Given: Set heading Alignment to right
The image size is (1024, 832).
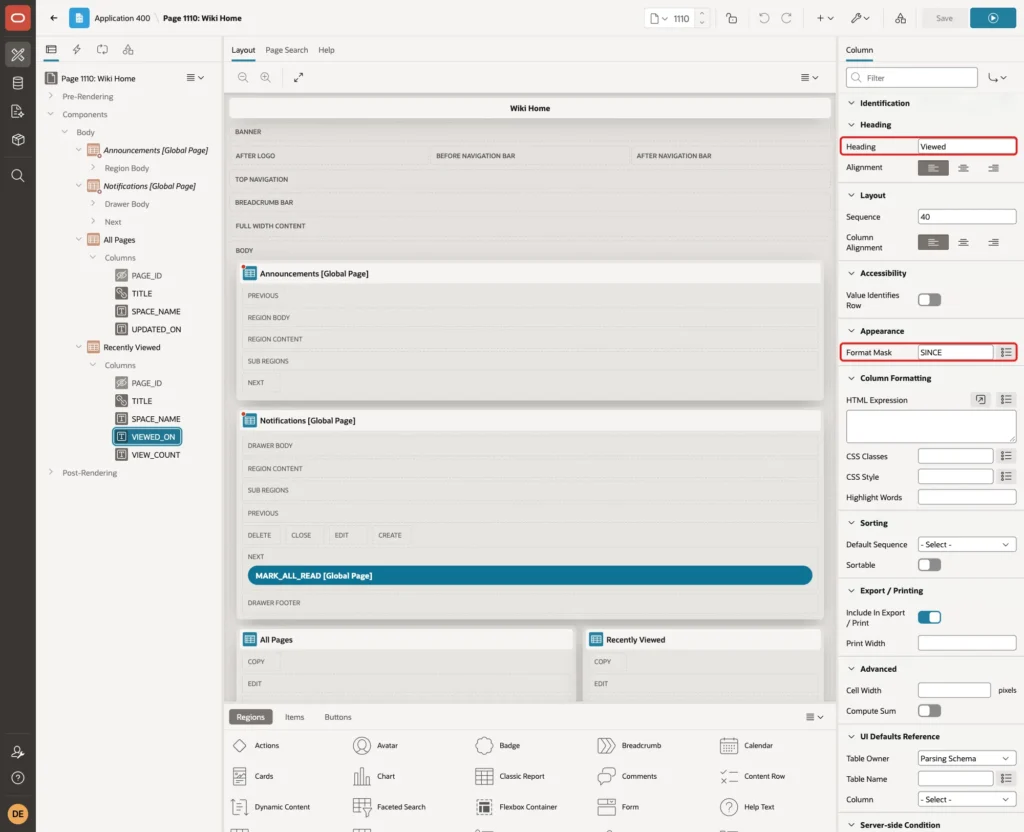Looking at the screenshot, I should pos(993,168).
